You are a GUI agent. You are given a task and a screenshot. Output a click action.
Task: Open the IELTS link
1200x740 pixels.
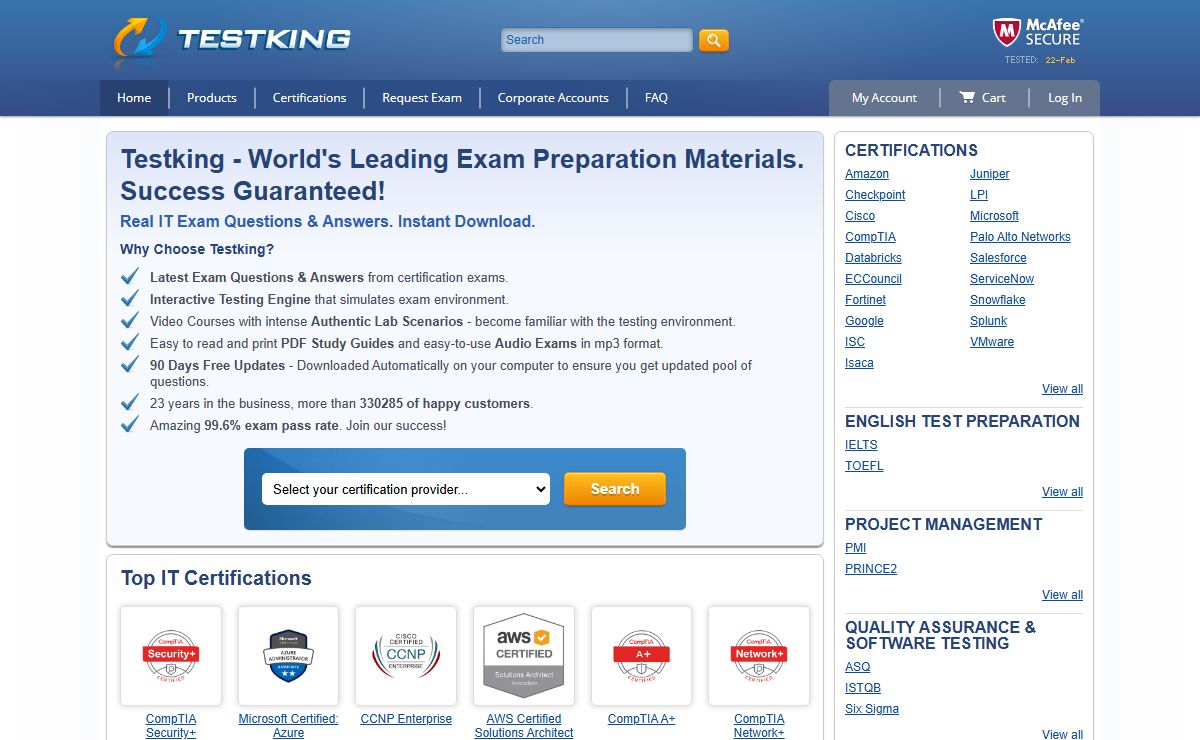tap(861, 445)
